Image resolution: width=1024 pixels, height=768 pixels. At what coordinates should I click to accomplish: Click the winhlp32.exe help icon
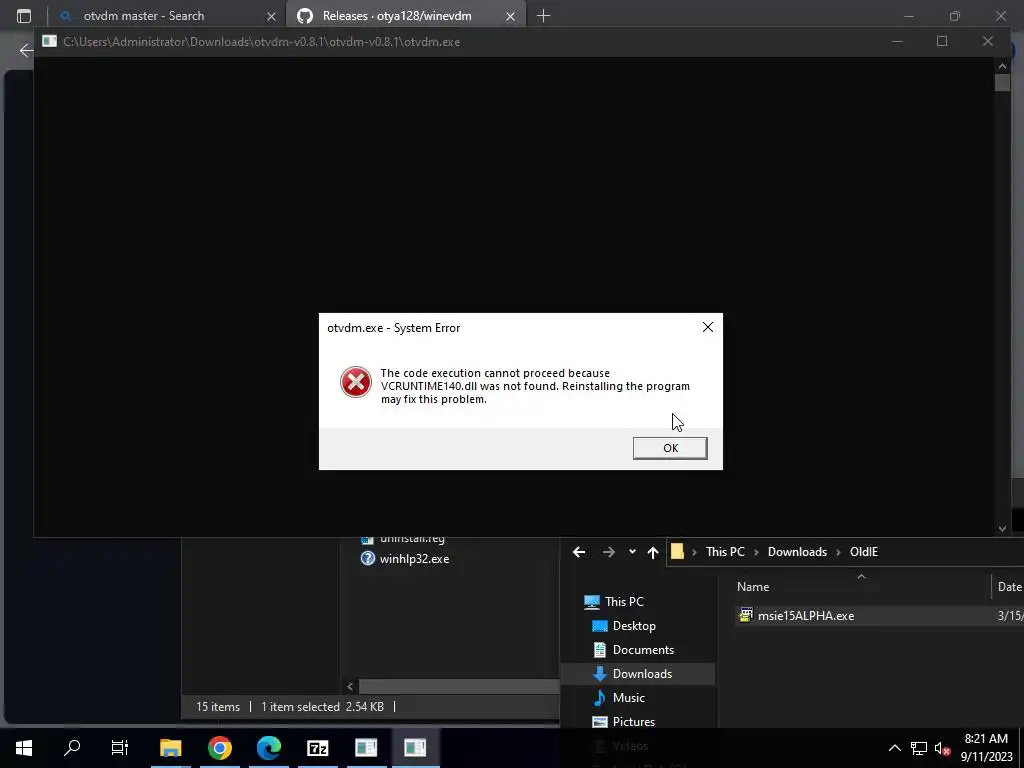tap(368, 558)
